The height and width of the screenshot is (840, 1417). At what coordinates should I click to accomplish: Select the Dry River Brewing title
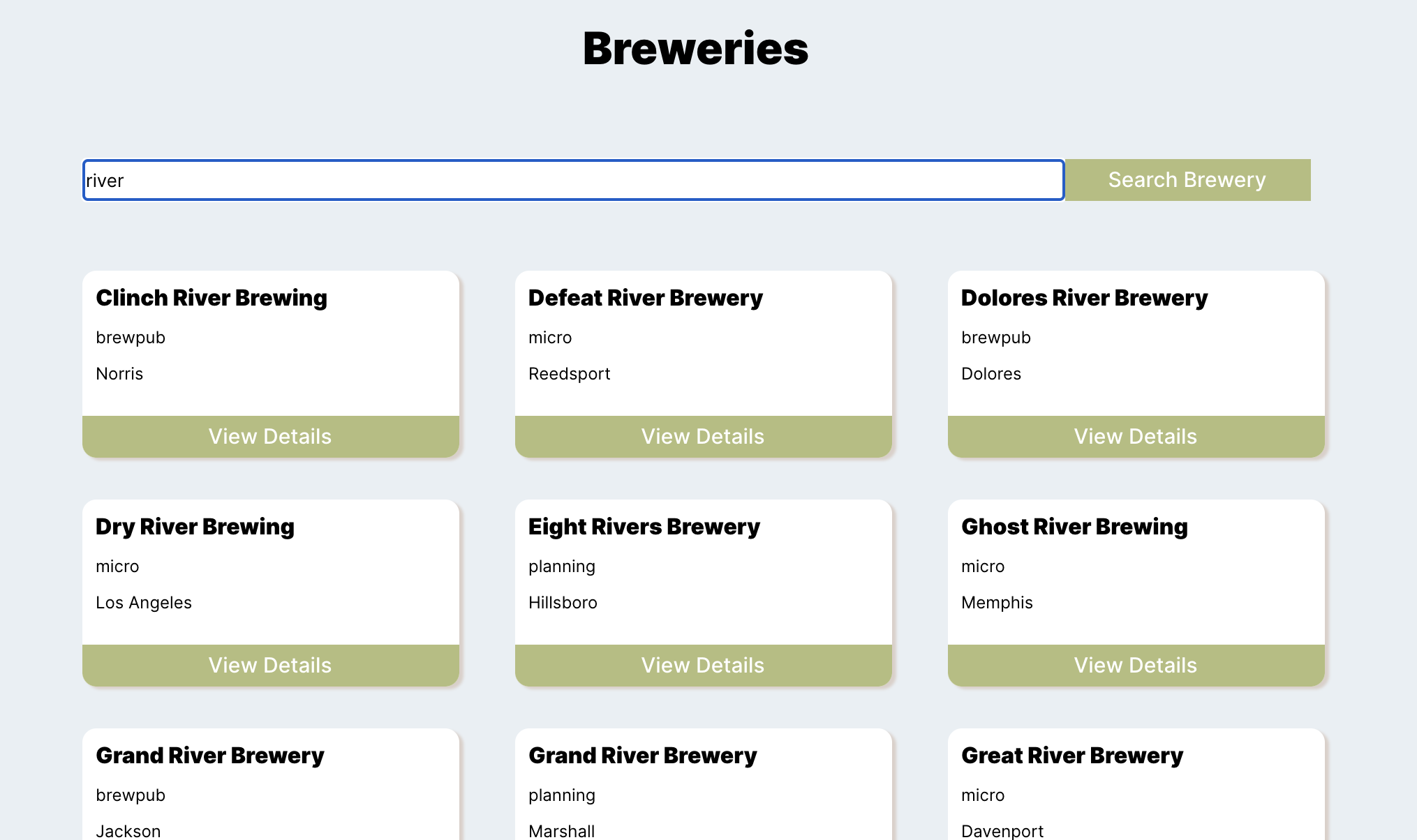(x=195, y=527)
